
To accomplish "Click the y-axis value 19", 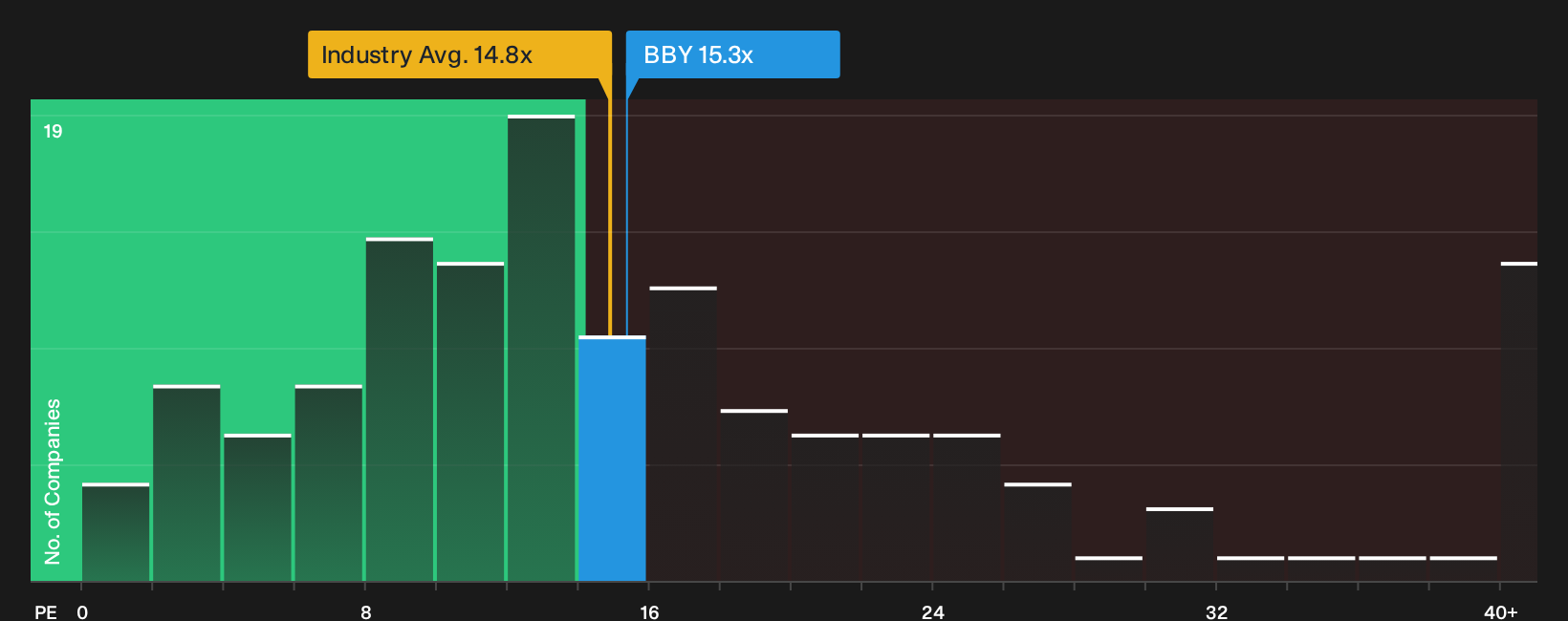I will coord(53,131).
